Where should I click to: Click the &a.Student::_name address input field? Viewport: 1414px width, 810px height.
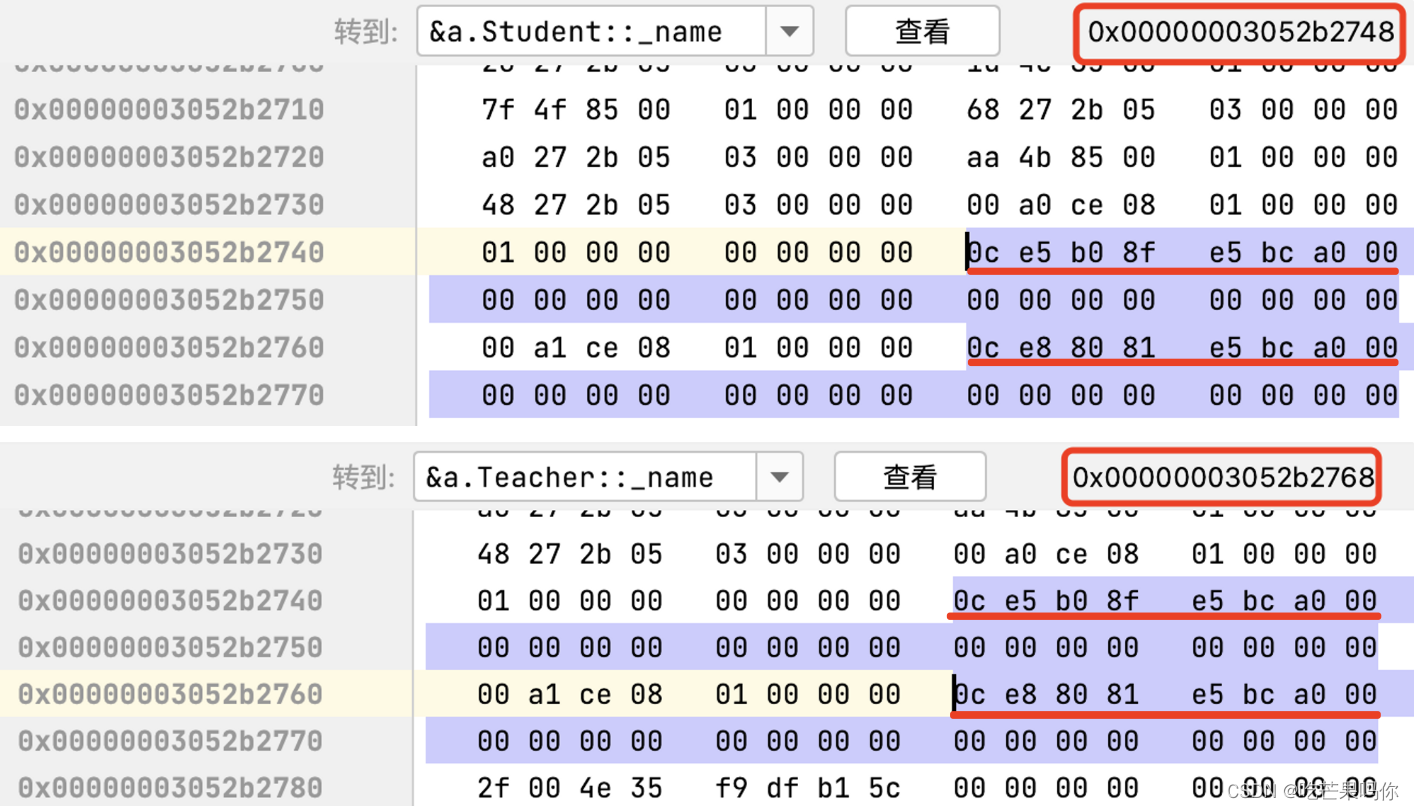(x=592, y=31)
